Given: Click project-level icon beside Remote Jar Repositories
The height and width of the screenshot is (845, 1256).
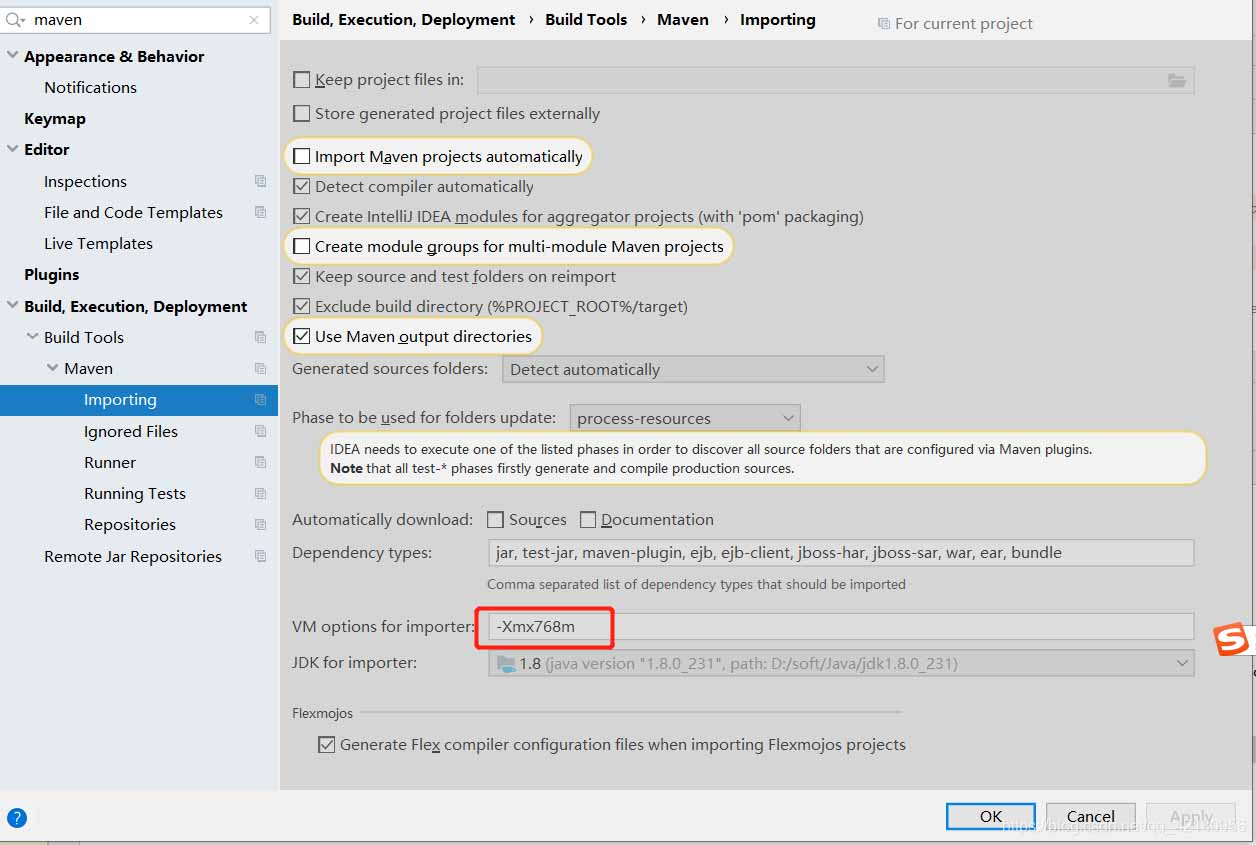Looking at the screenshot, I should pyautogui.click(x=260, y=556).
